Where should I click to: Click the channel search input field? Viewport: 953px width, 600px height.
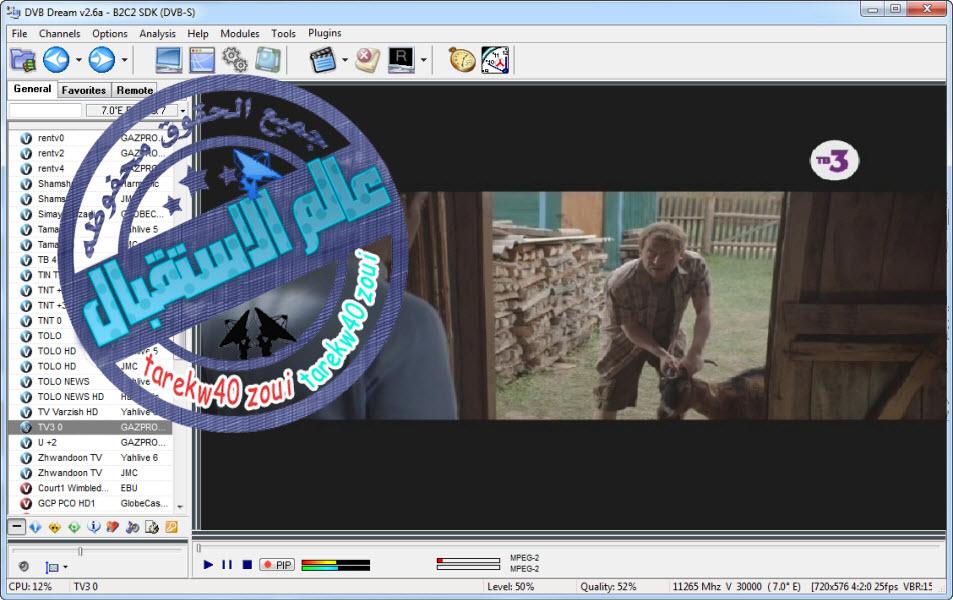[x=45, y=110]
